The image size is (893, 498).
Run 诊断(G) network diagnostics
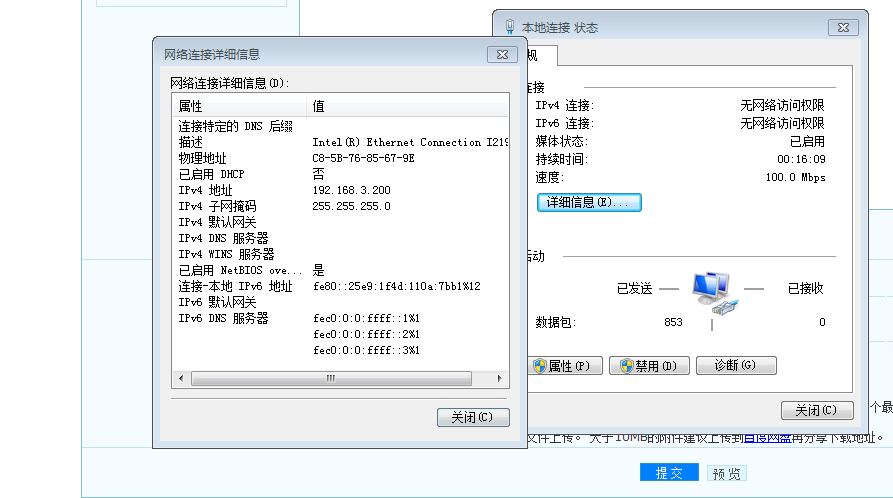736,366
